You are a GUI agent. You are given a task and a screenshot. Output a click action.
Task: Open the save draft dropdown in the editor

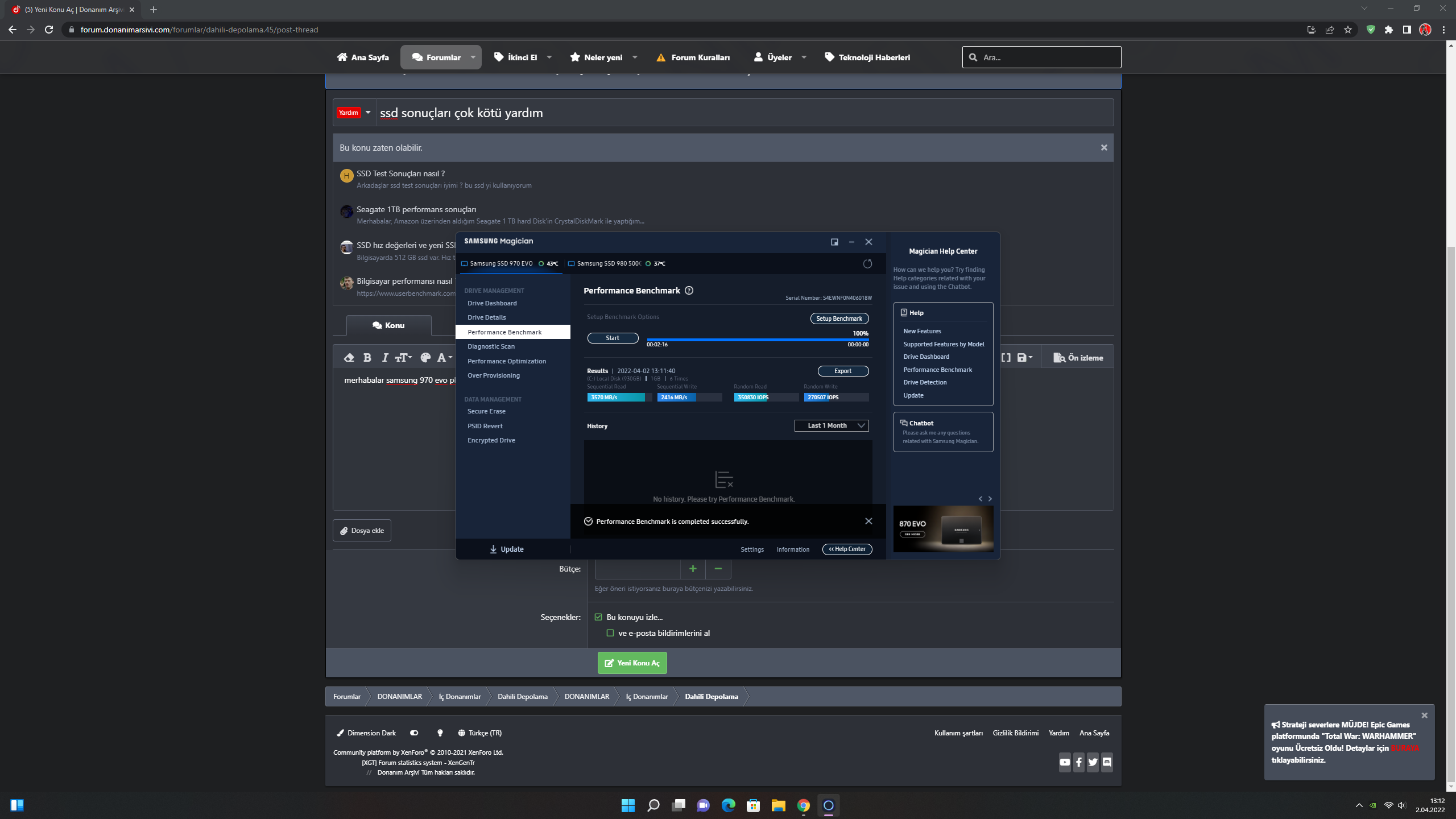point(1025,358)
